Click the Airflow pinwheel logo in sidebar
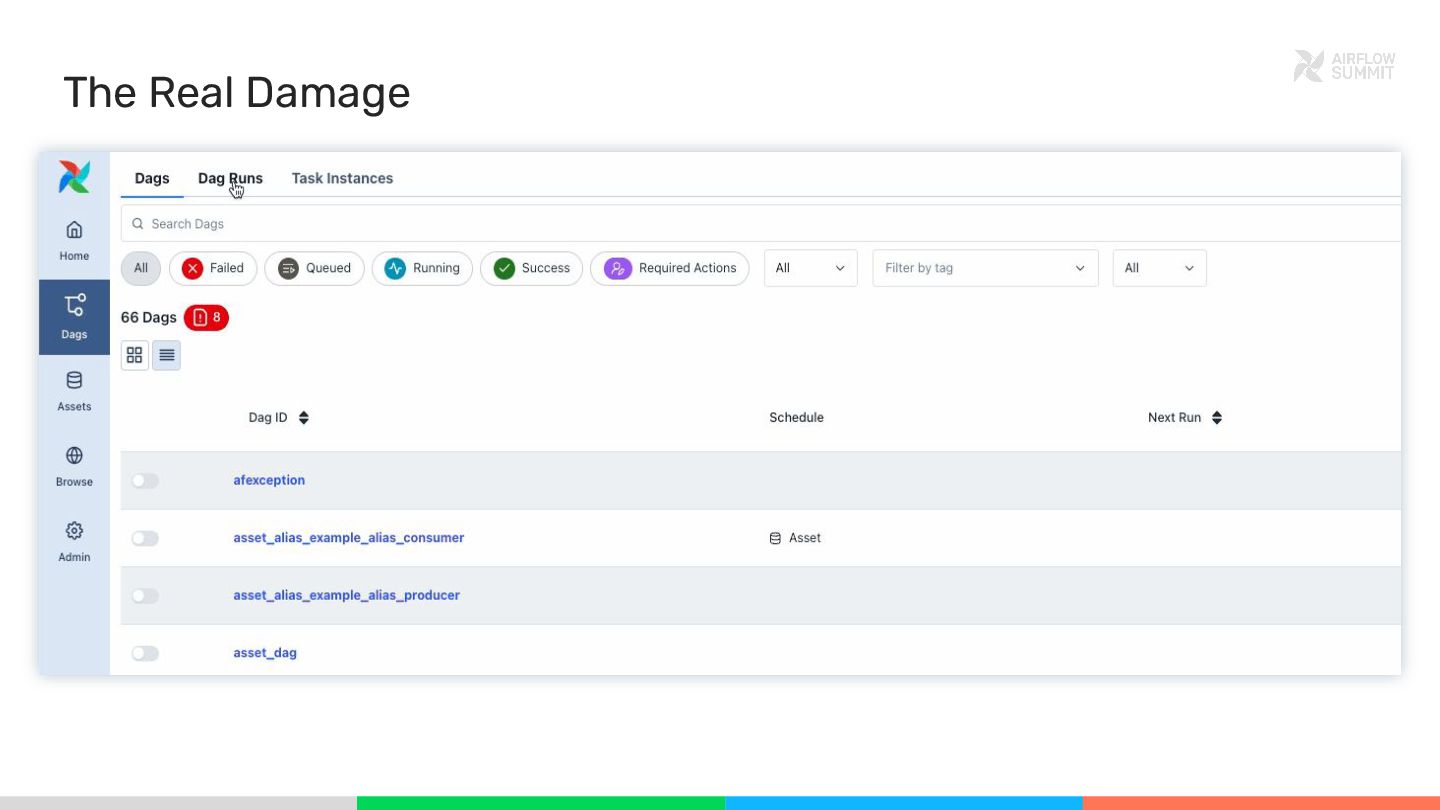This screenshot has height=810, width=1440. [x=74, y=177]
